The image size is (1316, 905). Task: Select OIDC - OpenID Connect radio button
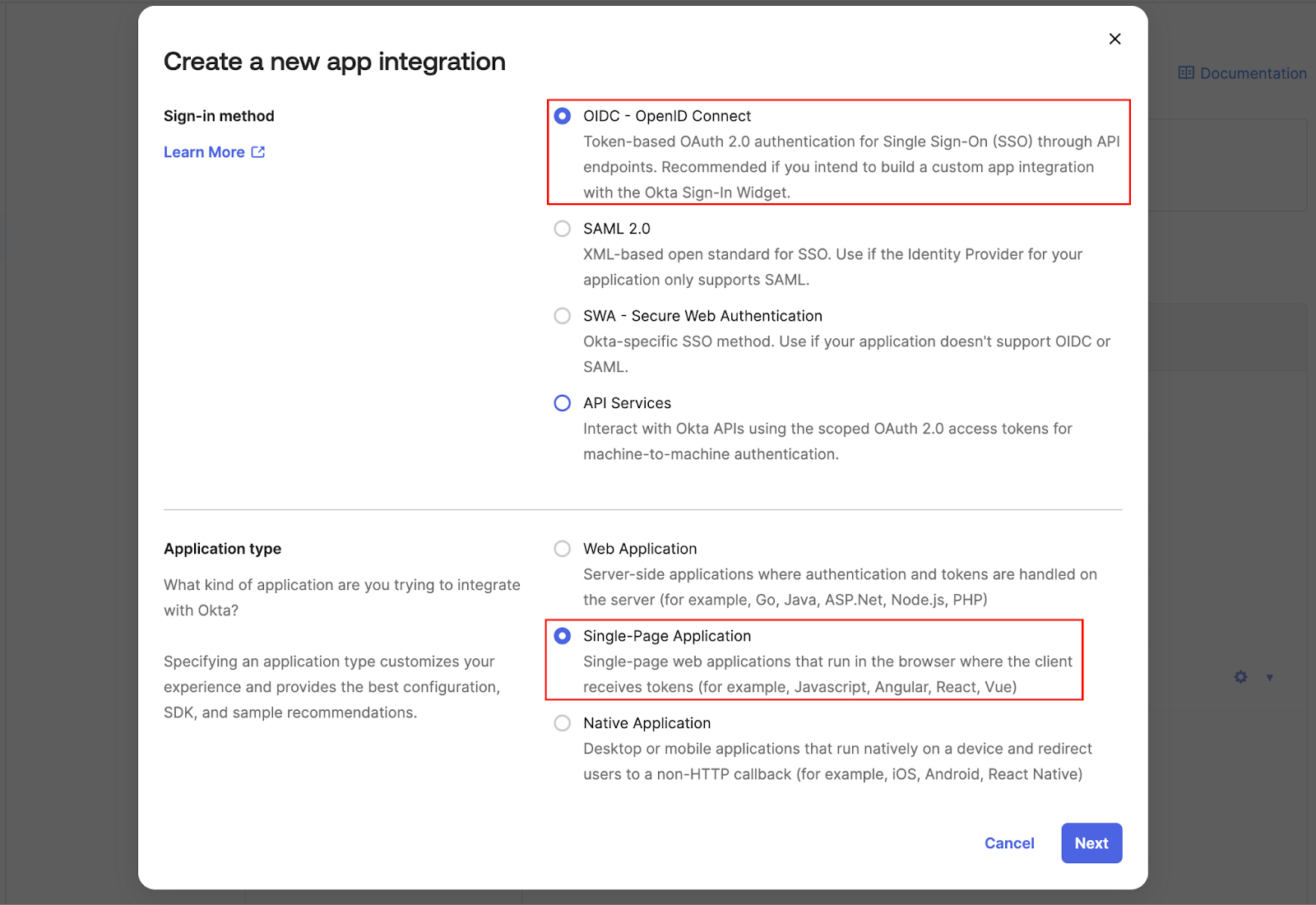pyautogui.click(x=563, y=116)
